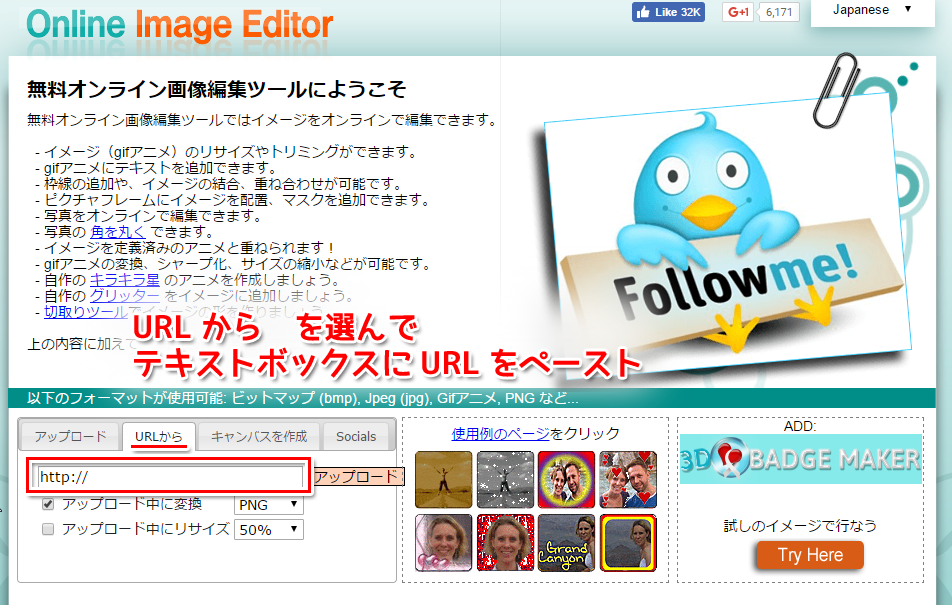The image size is (952, 605).
Task: Select the grayscale snowy jumping example thumbnail
Action: pos(505,479)
